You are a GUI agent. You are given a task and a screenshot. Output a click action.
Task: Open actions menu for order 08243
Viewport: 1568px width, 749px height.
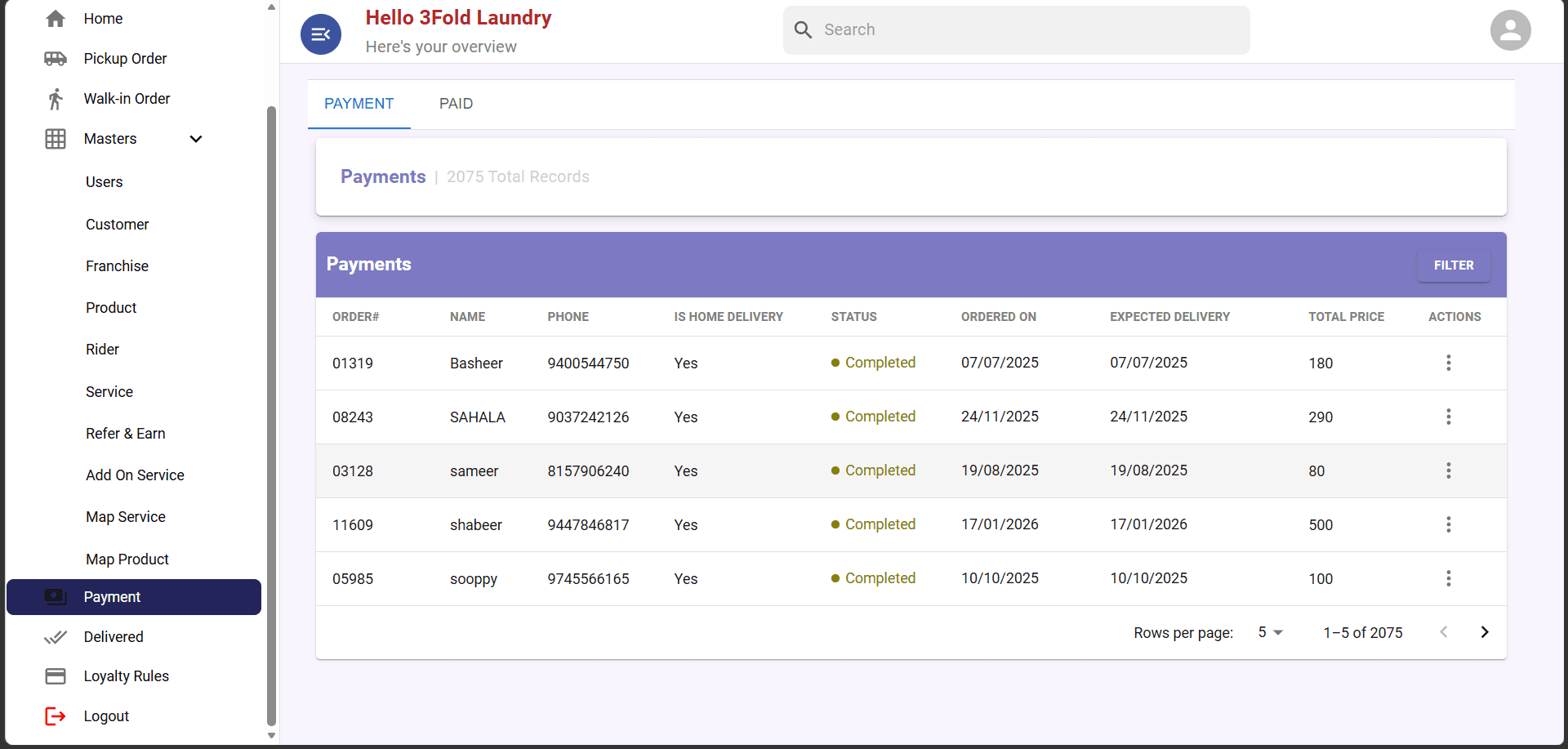(1449, 417)
